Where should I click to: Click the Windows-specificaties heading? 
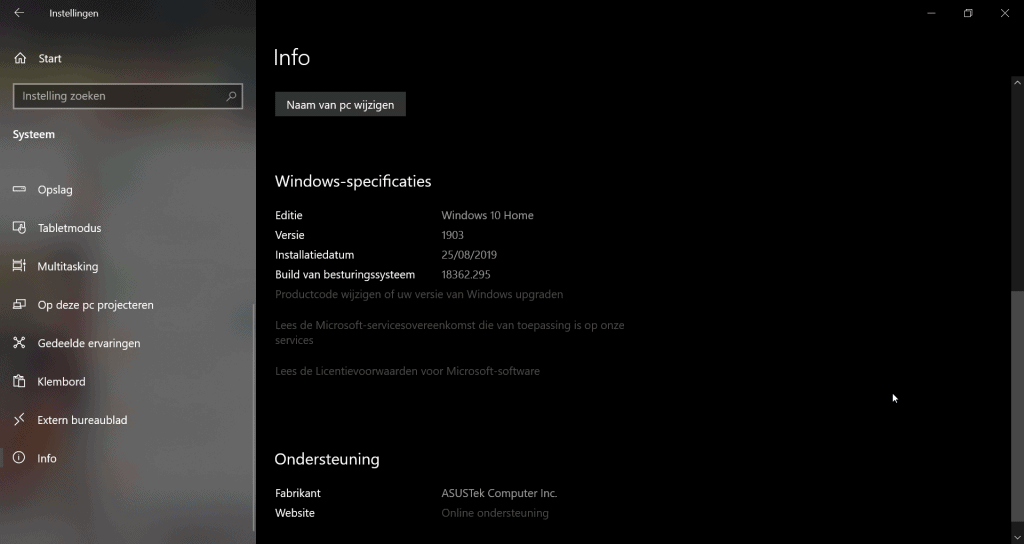point(353,181)
